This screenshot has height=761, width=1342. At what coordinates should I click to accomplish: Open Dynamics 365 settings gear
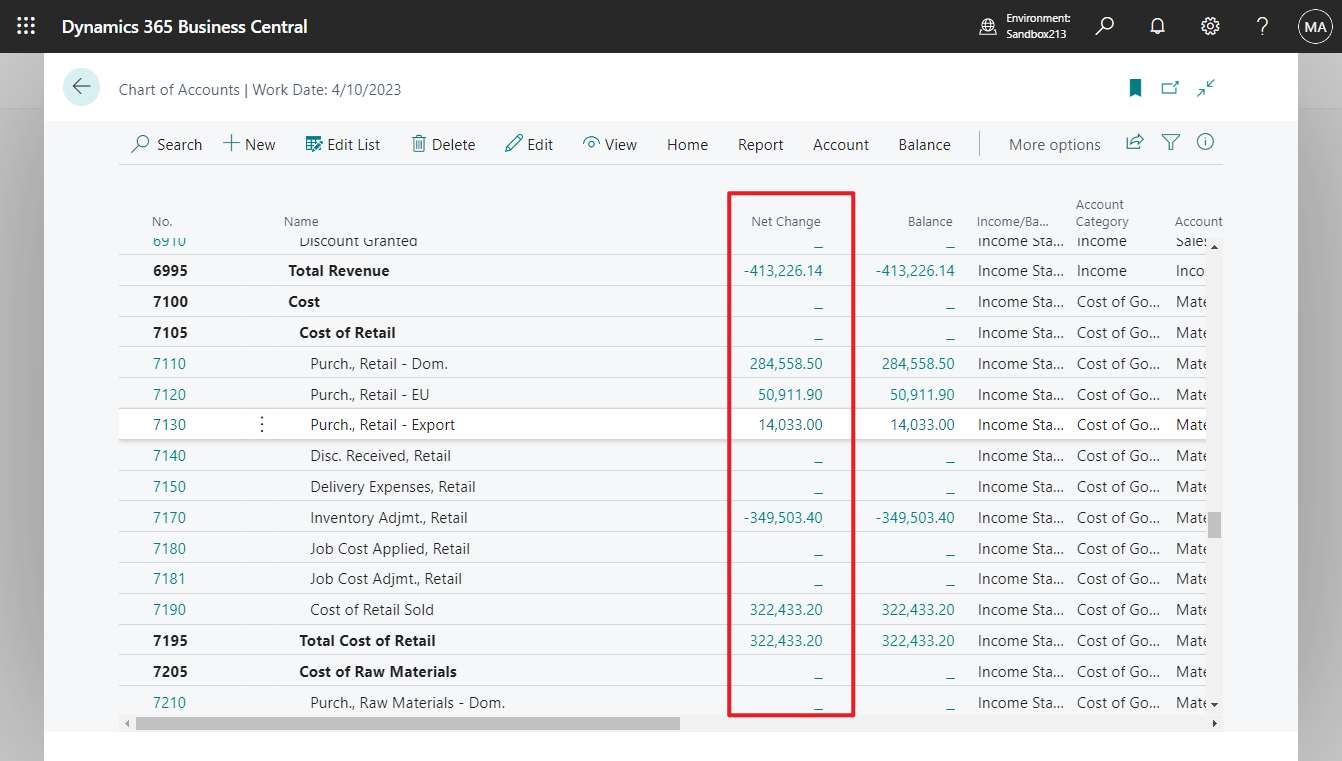[1210, 26]
